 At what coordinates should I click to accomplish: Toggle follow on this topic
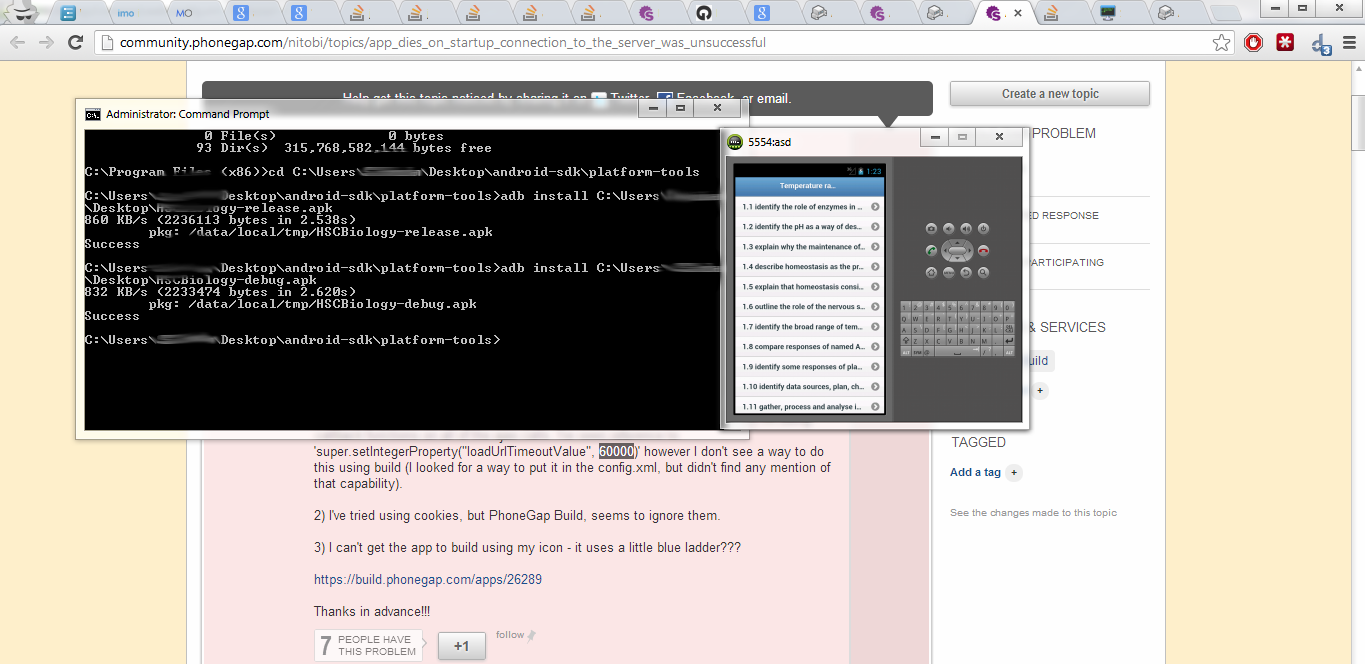tap(510, 635)
